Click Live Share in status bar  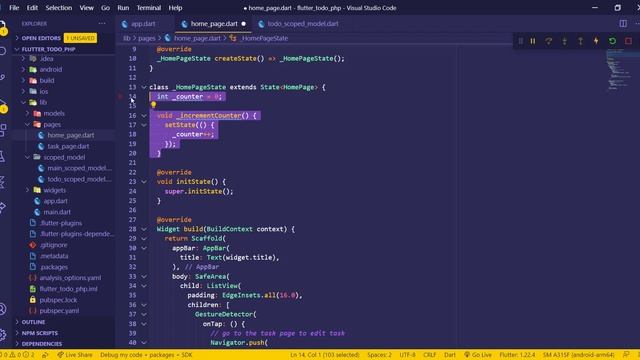(75, 355)
